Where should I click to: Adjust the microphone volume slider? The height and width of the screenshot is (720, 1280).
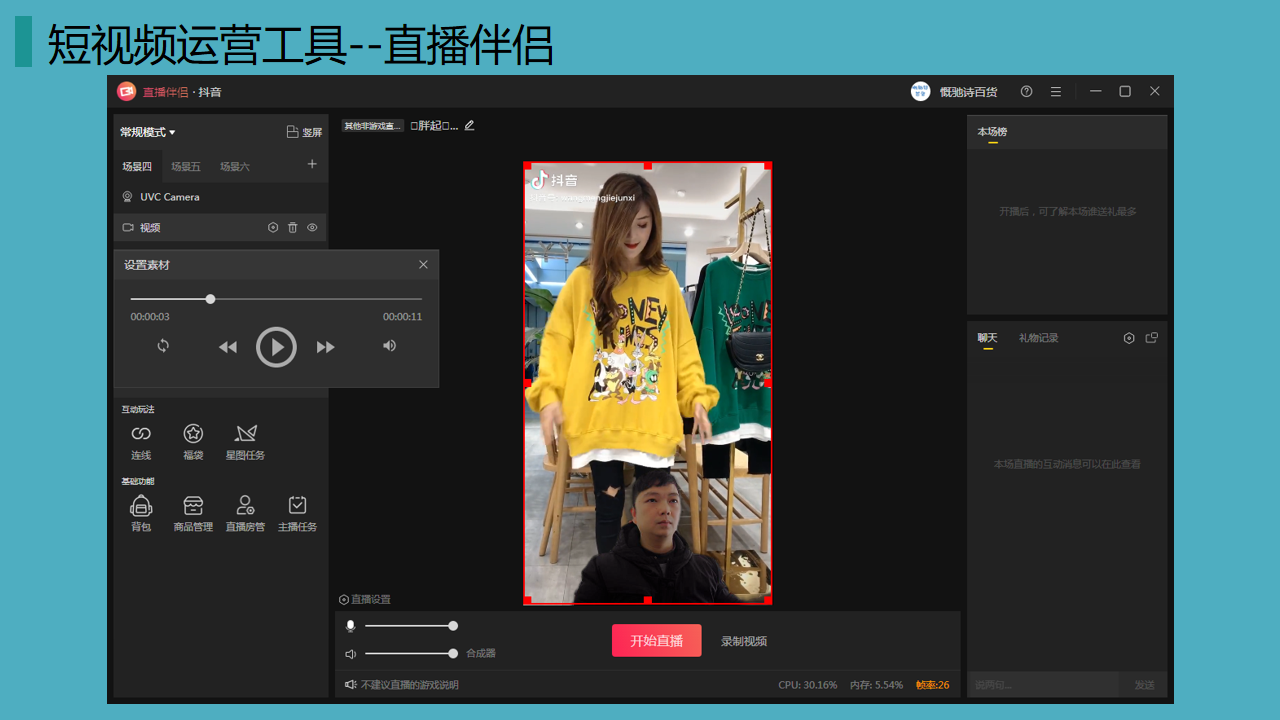click(411, 626)
